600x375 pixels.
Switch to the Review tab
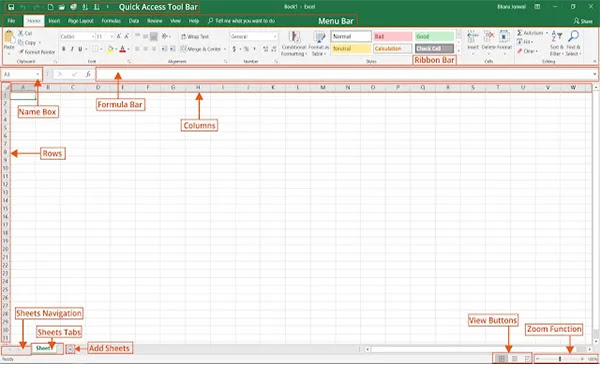[155, 21]
